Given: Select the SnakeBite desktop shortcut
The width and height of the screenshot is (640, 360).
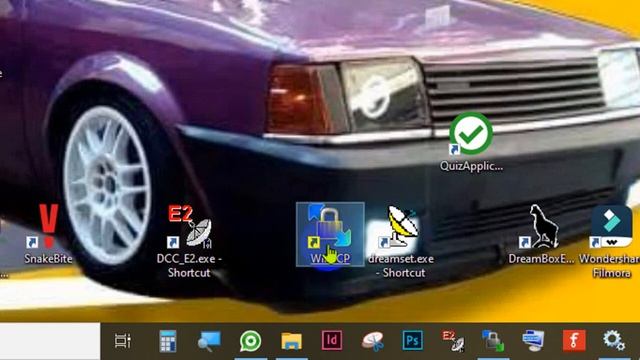Looking at the screenshot, I should (x=48, y=234).
